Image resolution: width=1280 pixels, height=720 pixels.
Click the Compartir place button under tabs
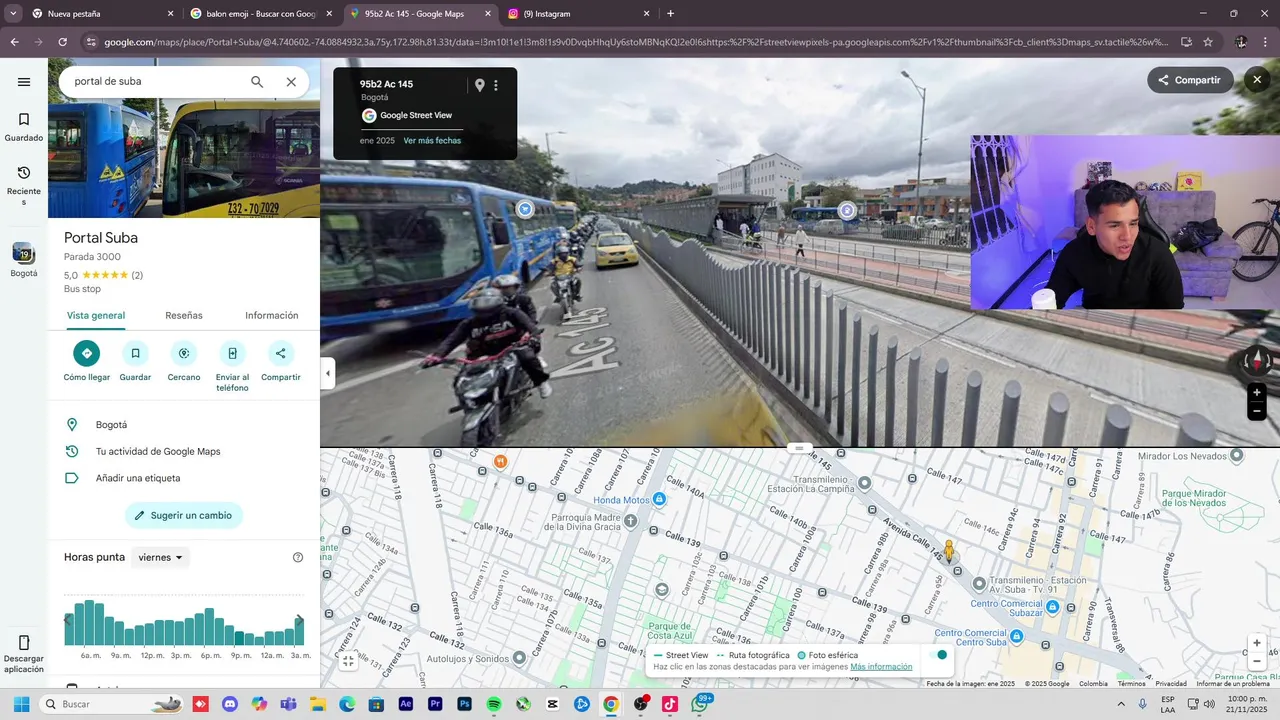(x=281, y=361)
